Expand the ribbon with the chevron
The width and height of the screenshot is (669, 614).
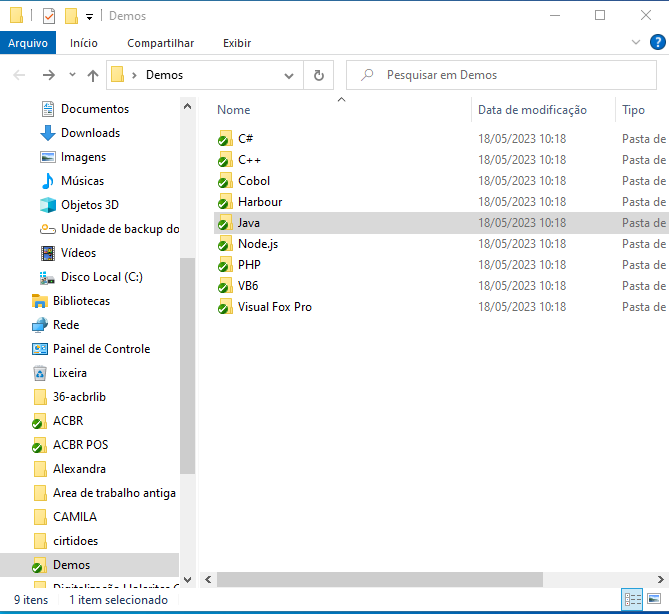point(636,42)
